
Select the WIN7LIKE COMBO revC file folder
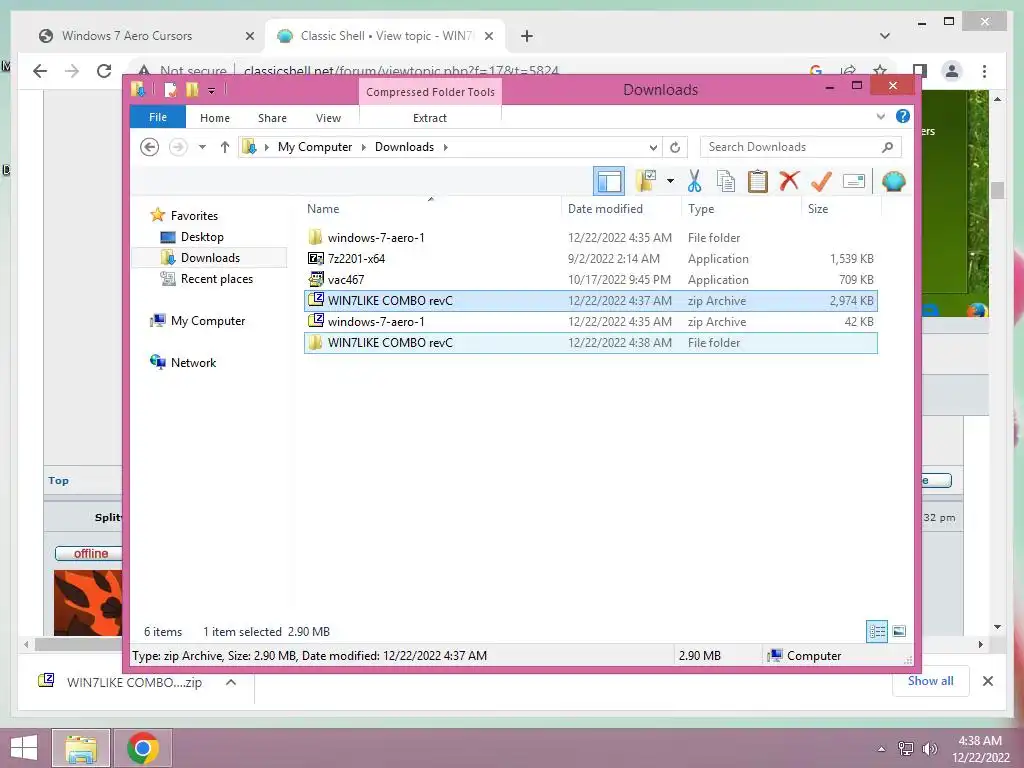tap(590, 343)
